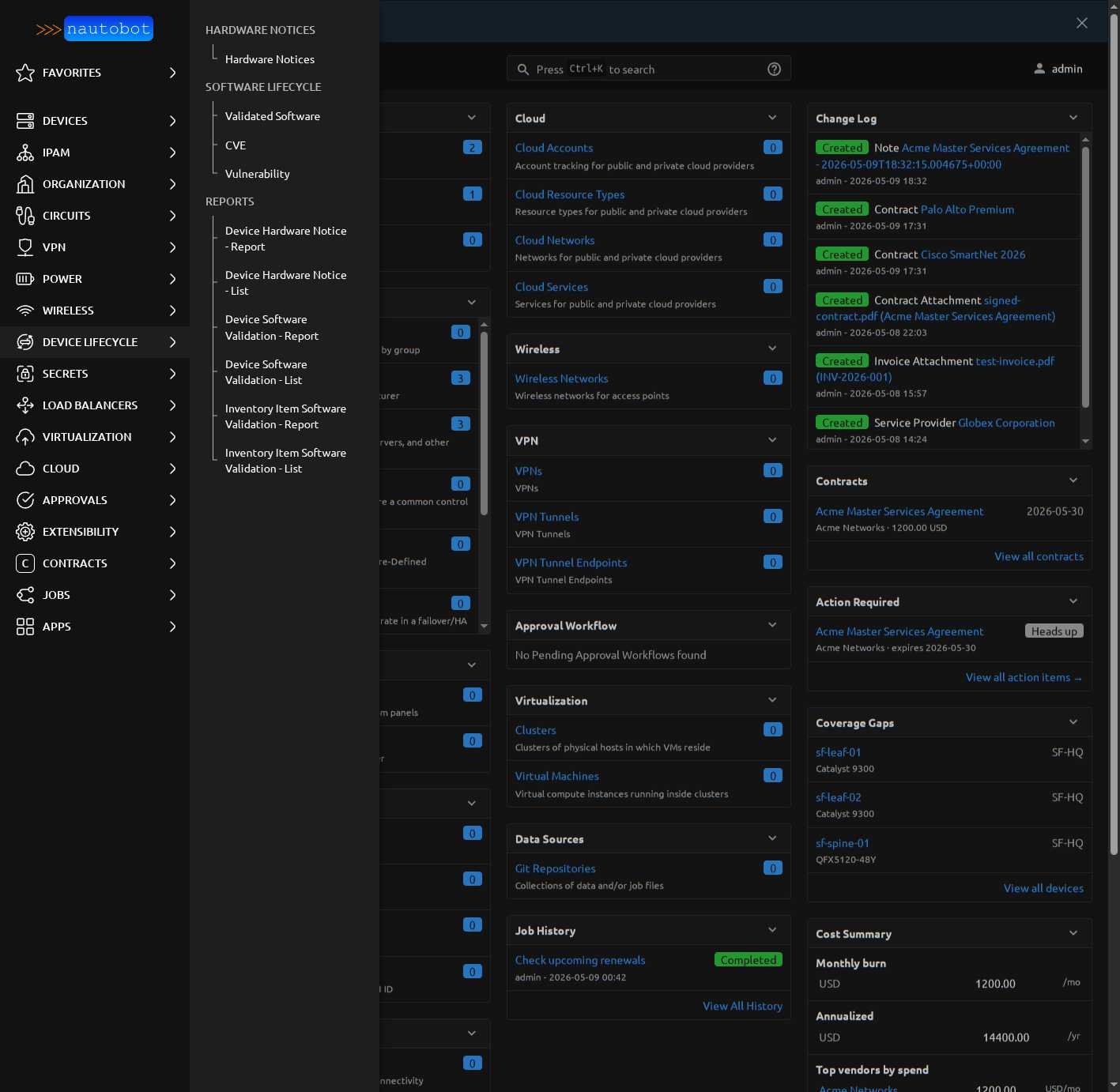This screenshot has width=1120, height=1092.
Task: Collapse the VPN panel
Action: (x=772, y=440)
